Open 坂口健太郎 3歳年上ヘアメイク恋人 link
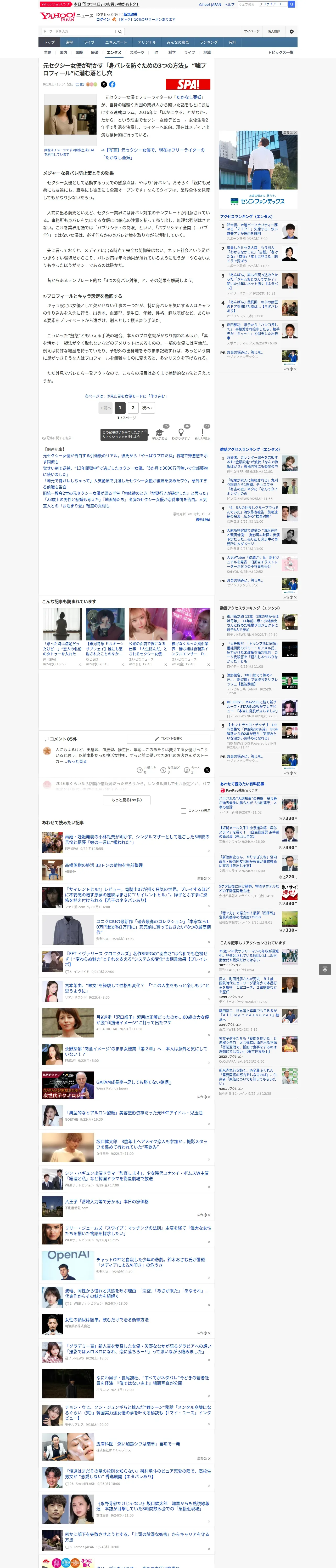336x1568 pixels. coord(152,1144)
